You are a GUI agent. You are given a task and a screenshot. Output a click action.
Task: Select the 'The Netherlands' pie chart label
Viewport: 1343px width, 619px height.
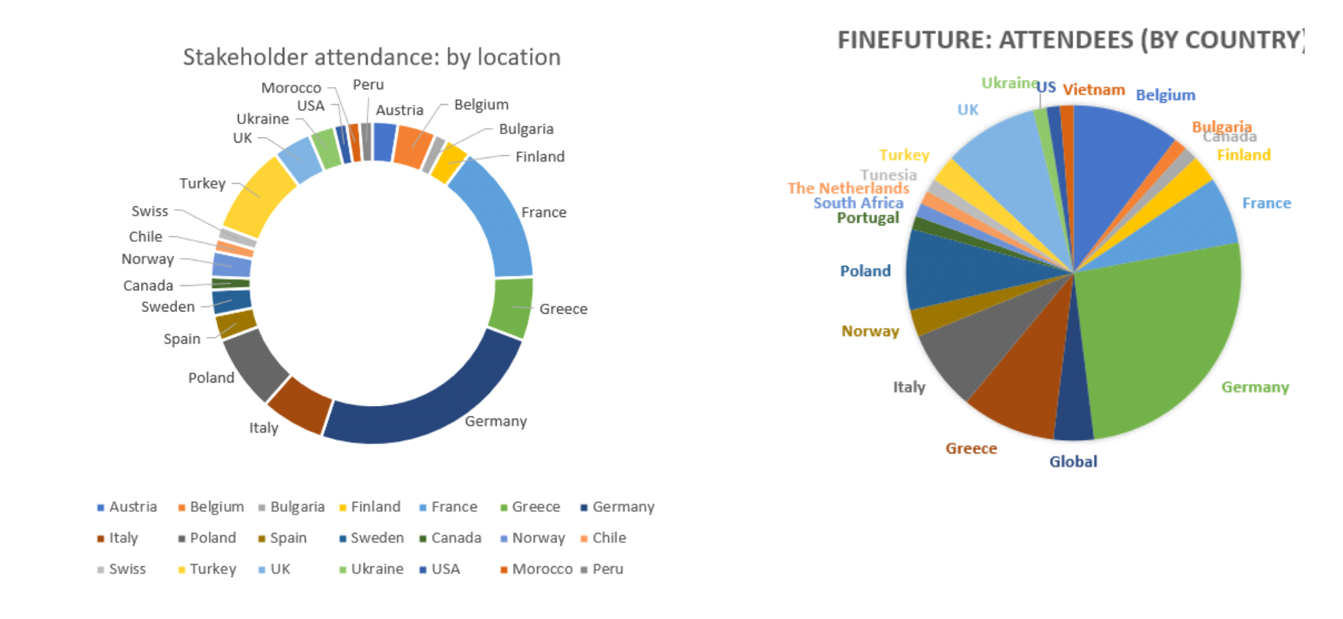[x=848, y=188]
